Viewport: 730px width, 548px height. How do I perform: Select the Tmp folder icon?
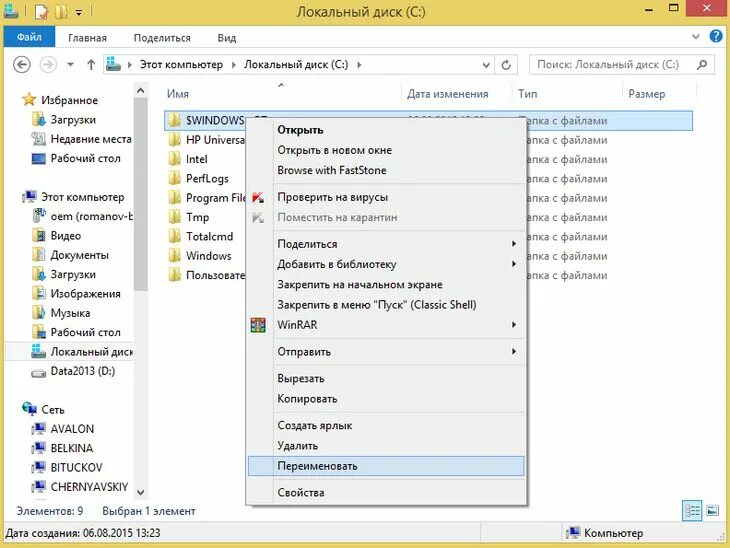point(175,217)
